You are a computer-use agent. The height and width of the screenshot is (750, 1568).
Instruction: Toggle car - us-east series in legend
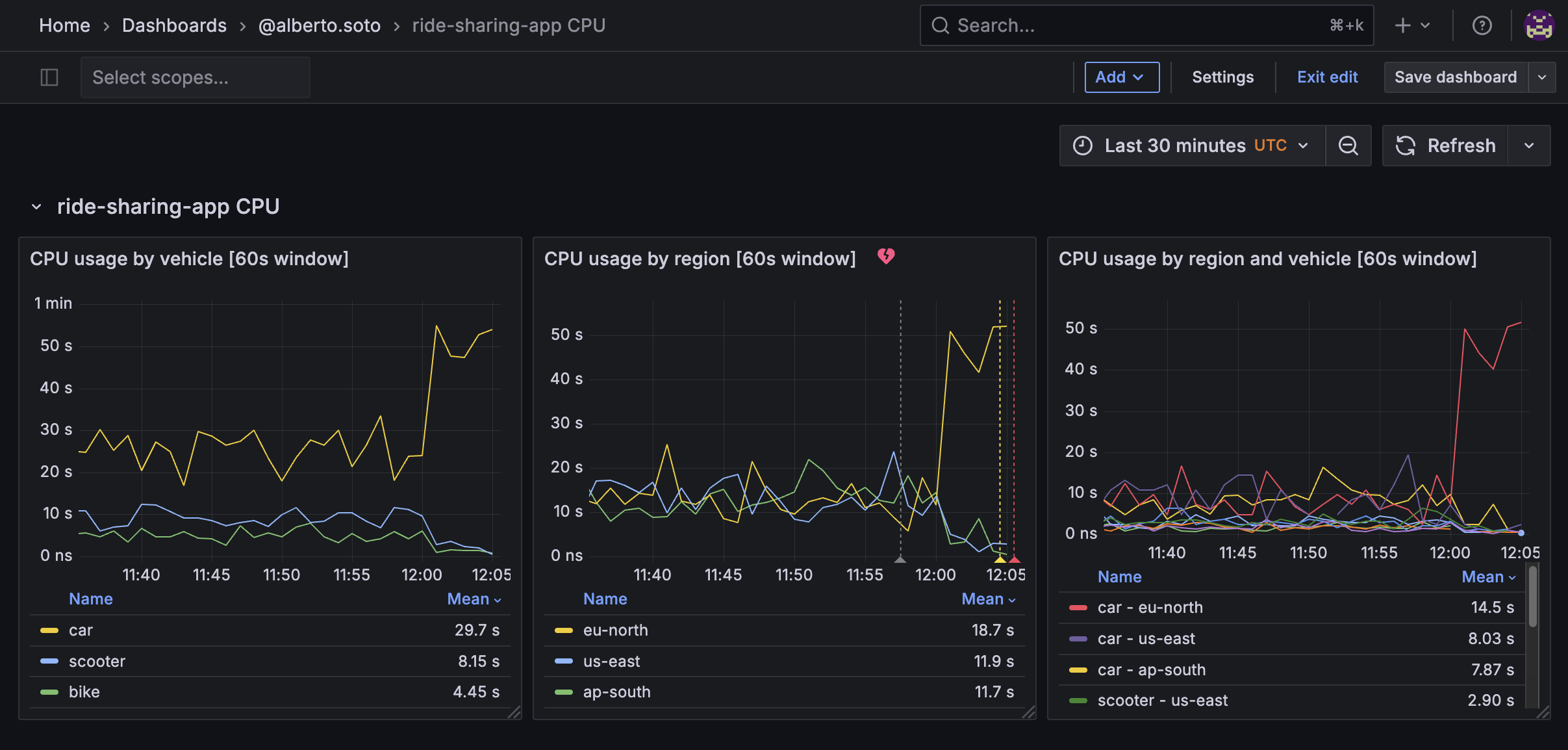[1146, 638]
